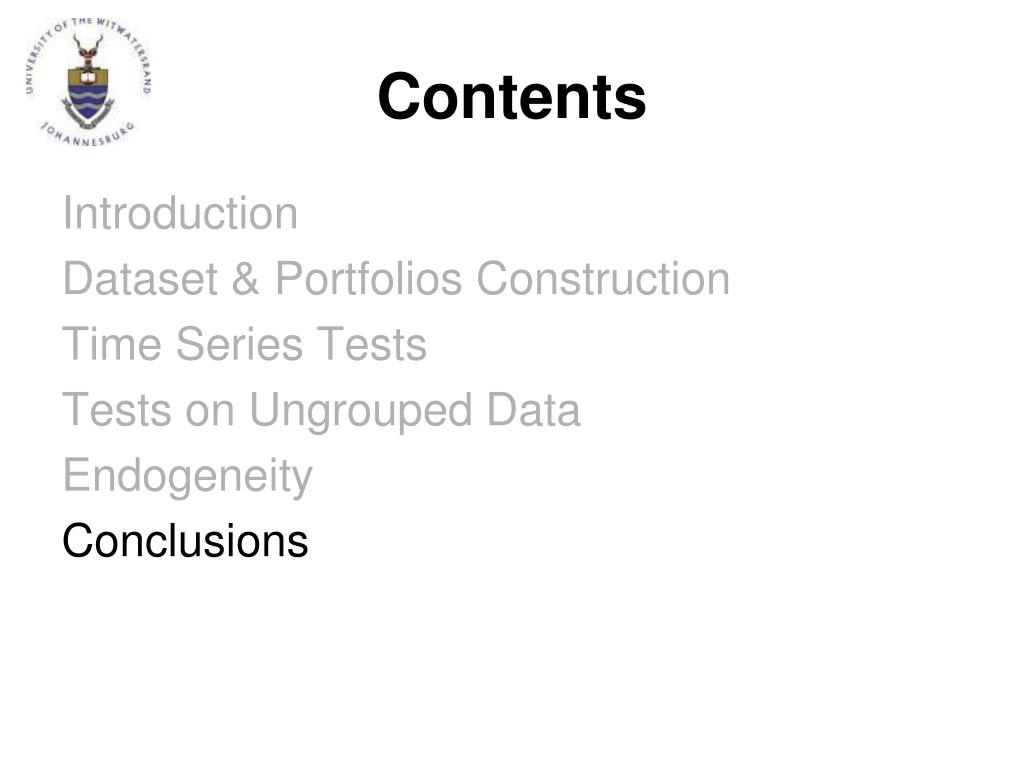
Task: Click the word 'Construction'
Action: 603,279
